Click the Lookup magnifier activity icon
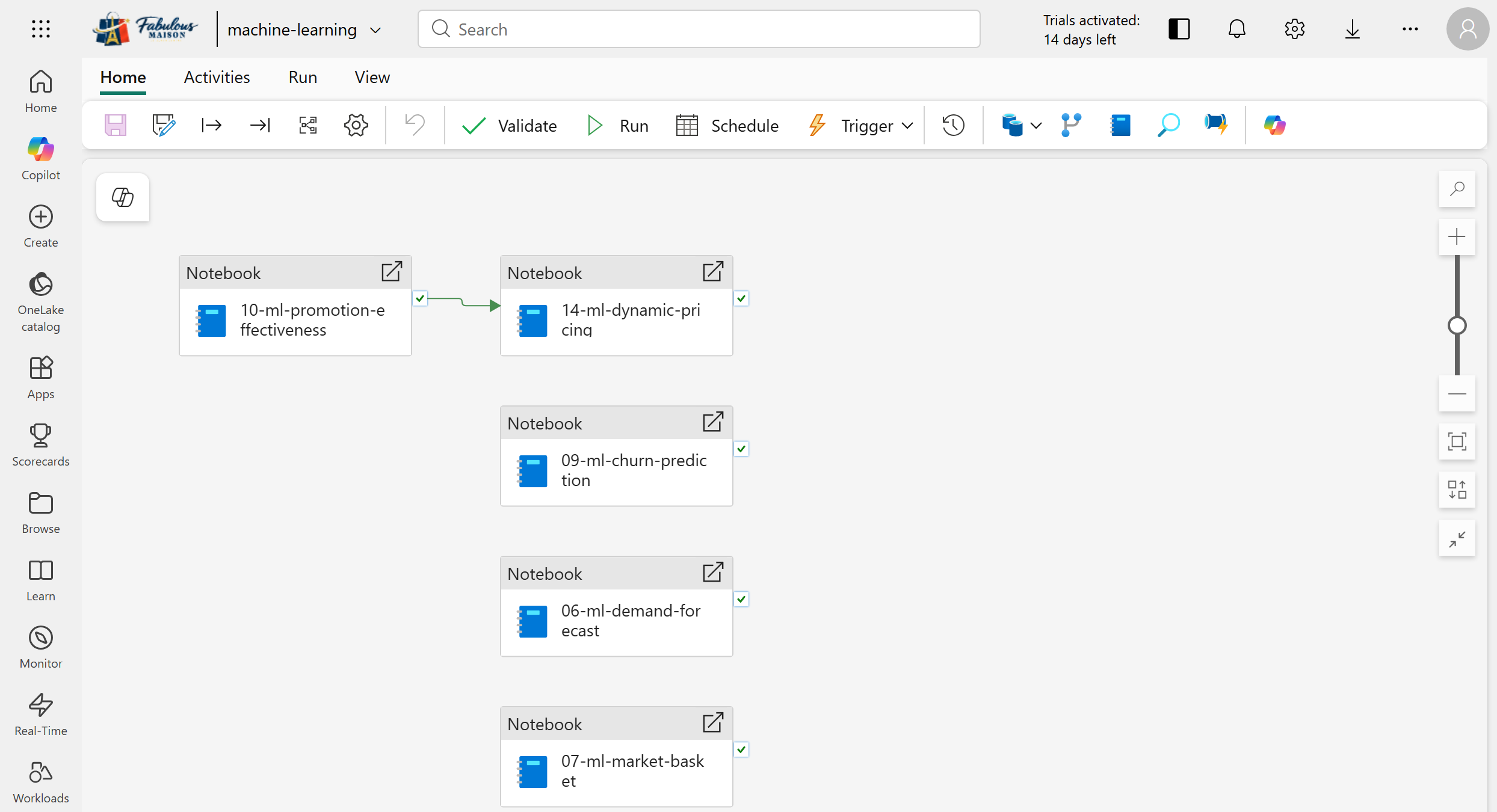Viewport: 1497px width, 812px height. click(1168, 125)
